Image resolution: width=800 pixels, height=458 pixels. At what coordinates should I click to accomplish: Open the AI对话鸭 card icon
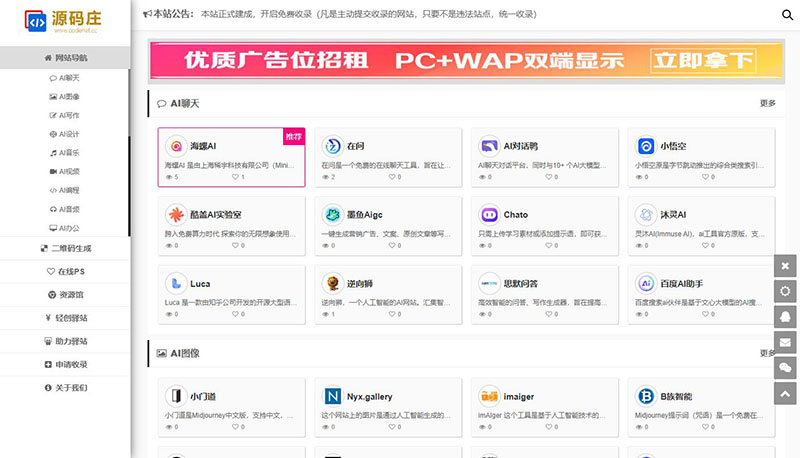[x=489, y=146]
